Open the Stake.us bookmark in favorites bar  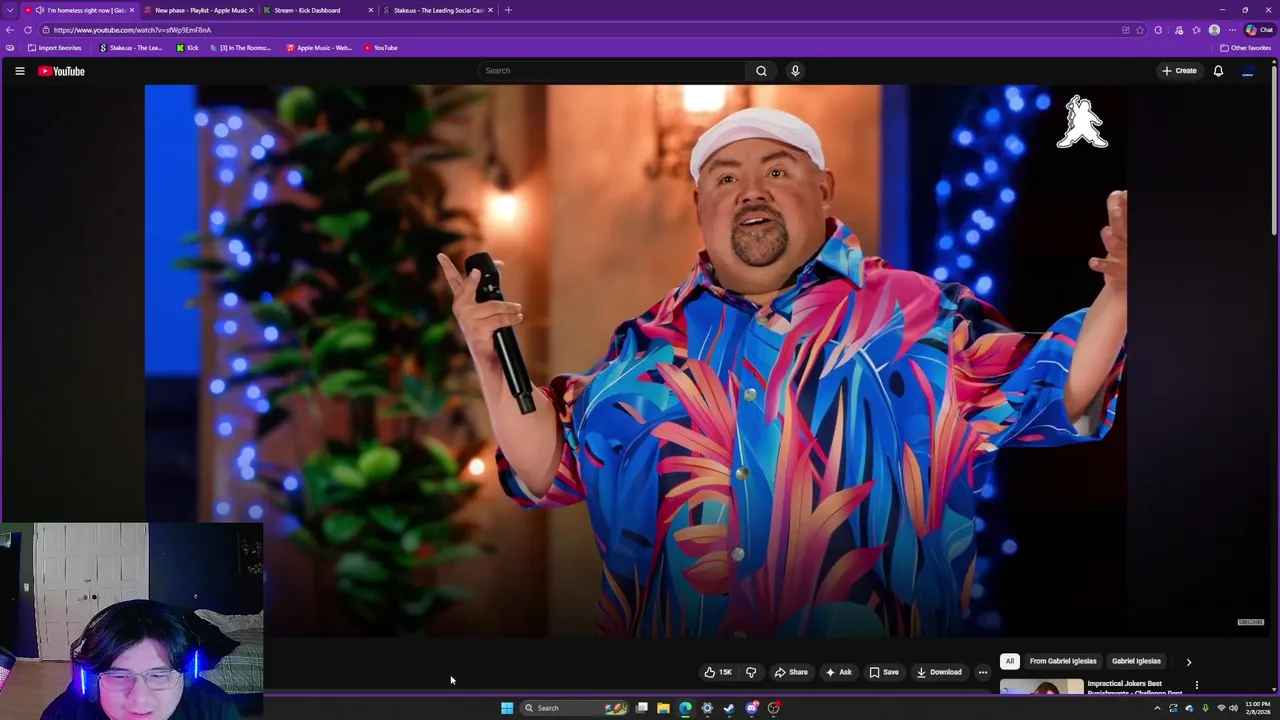[131, 48]
